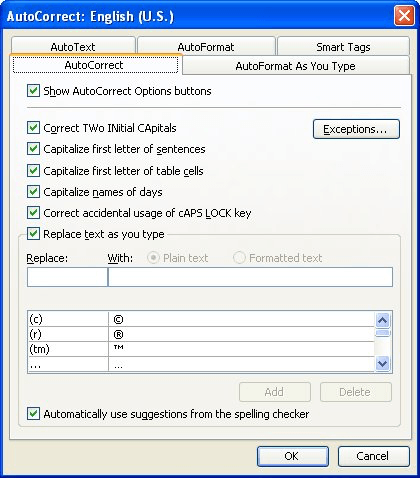Click the list scroll down arrow
Screen dimensions: 420x478
click(382, 363)
